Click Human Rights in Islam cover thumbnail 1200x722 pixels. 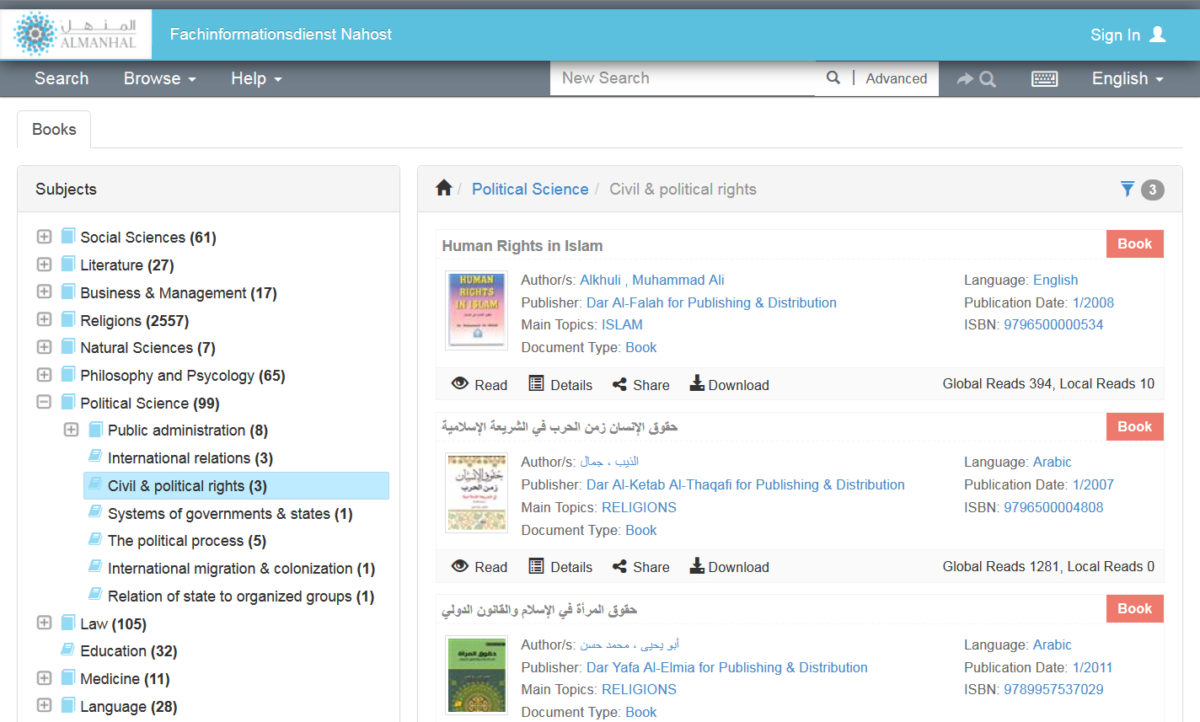[477, 310]
